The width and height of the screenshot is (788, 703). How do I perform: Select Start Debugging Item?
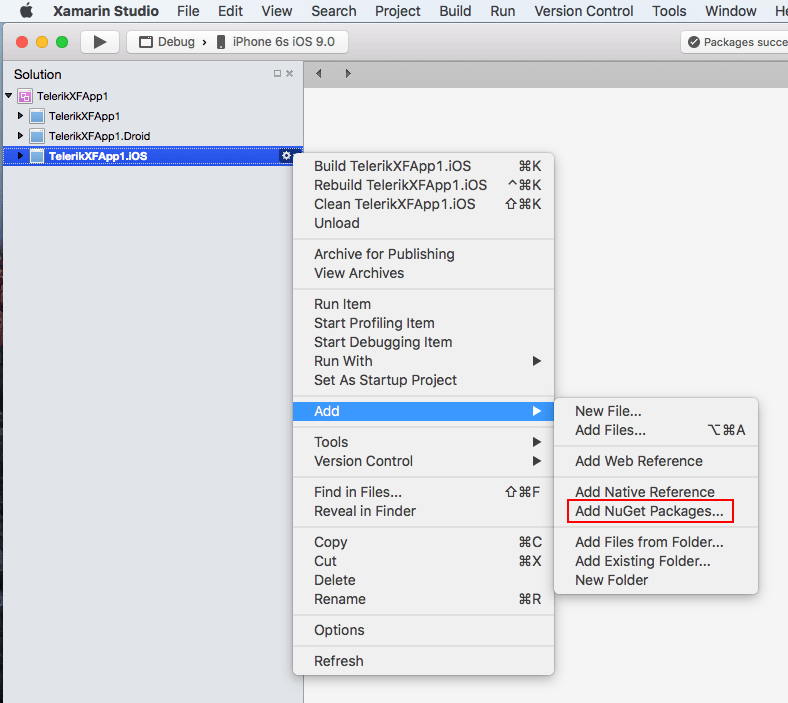click(x=423, y=342)
